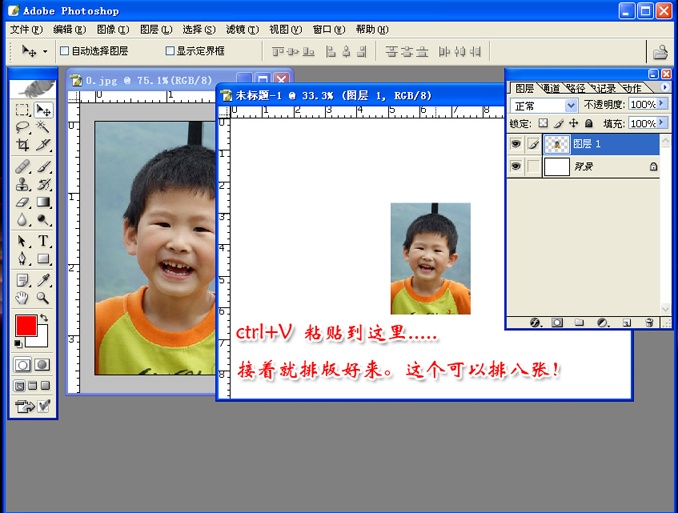Screen dimensions: 678x513
Task: Select the Rectangle shape tool
Action: [43, 259]
